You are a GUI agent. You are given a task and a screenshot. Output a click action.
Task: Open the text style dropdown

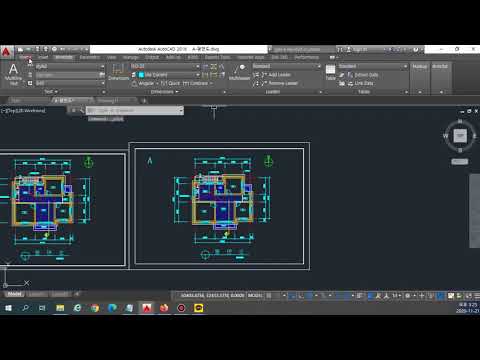pyautogui.click(x=70, y=67)
